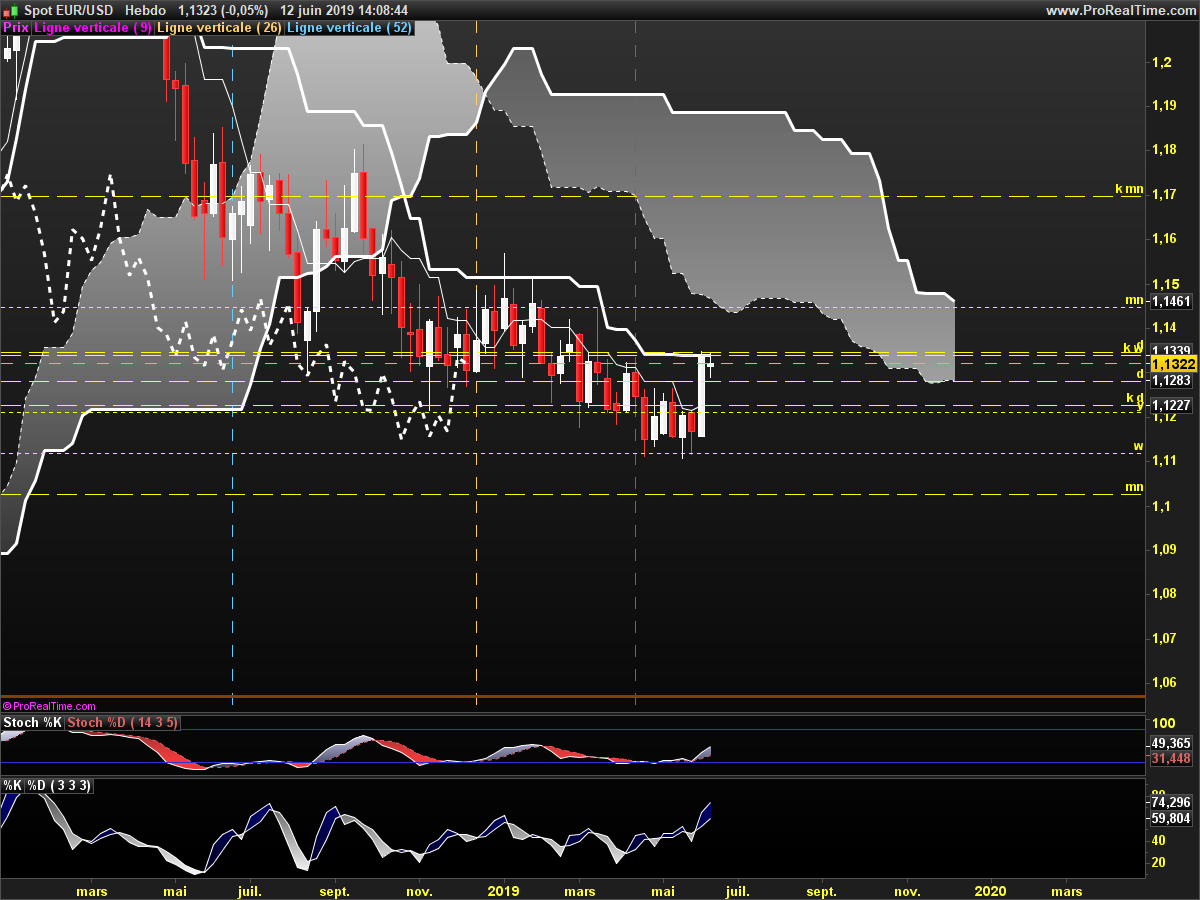
Task: Click the 100 label on Stoch axis
Action: (1164, 724)
